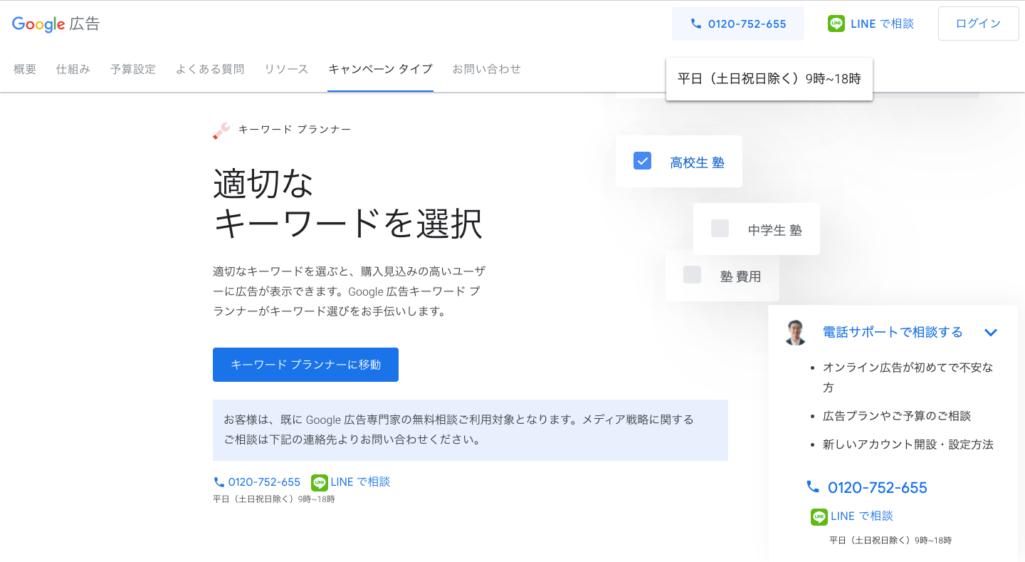The width and height of the screenshot is (1025, 562).
Task: Click the notice box about 無料相談
Action: click(x=470, y=430)
